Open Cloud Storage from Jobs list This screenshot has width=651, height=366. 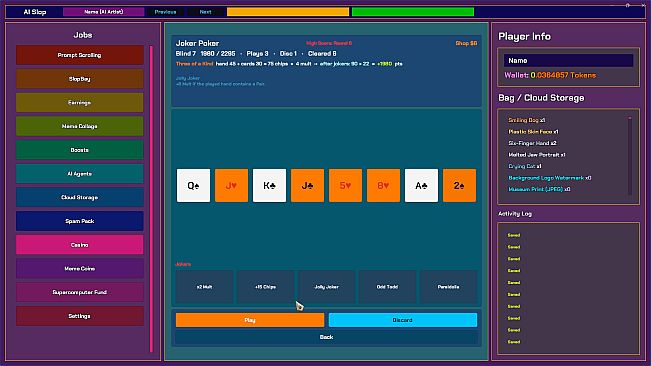point(80,197)
